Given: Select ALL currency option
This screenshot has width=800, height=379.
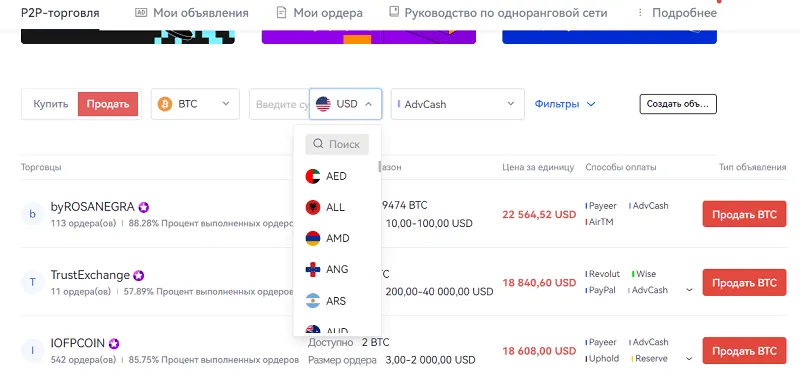Looking at the screenshot, I should click(x=337, y=208).
